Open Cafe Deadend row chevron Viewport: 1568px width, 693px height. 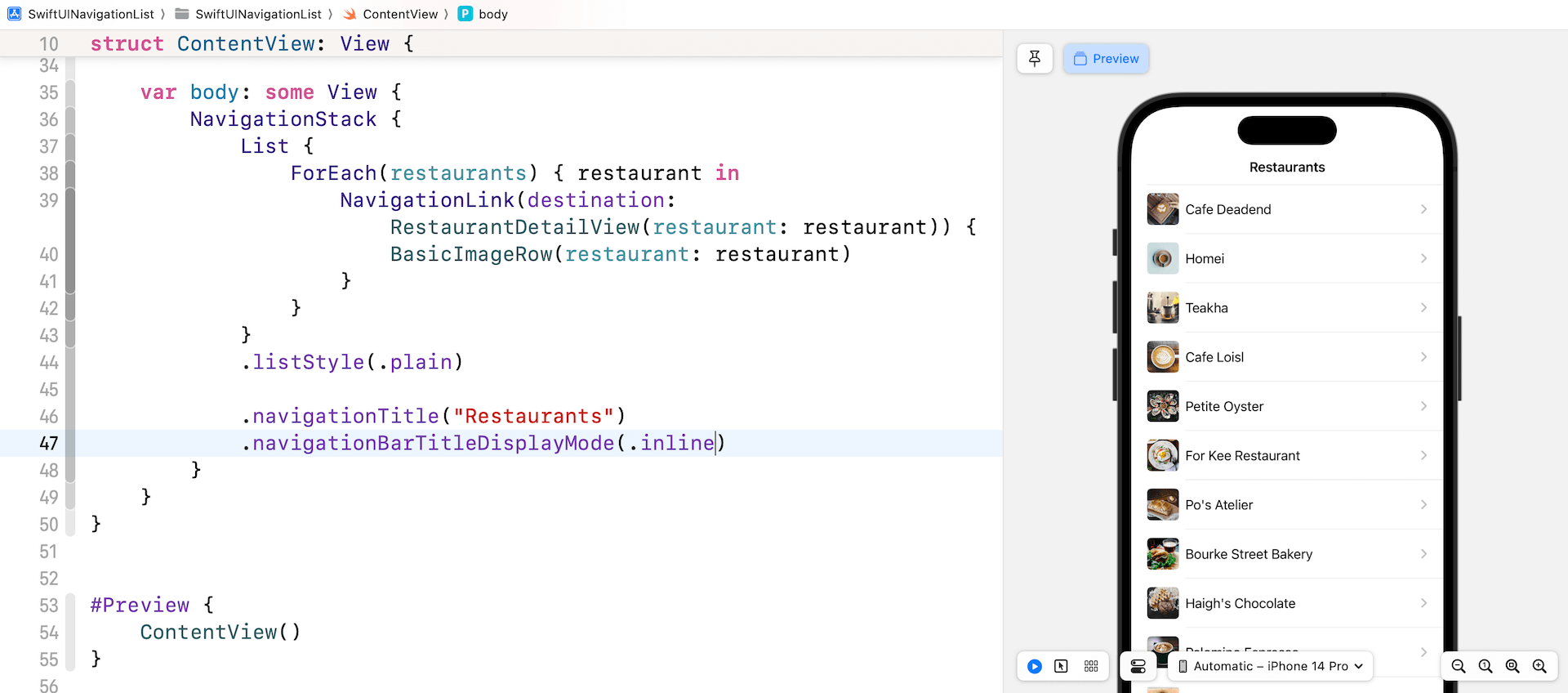click(1423, 209)
